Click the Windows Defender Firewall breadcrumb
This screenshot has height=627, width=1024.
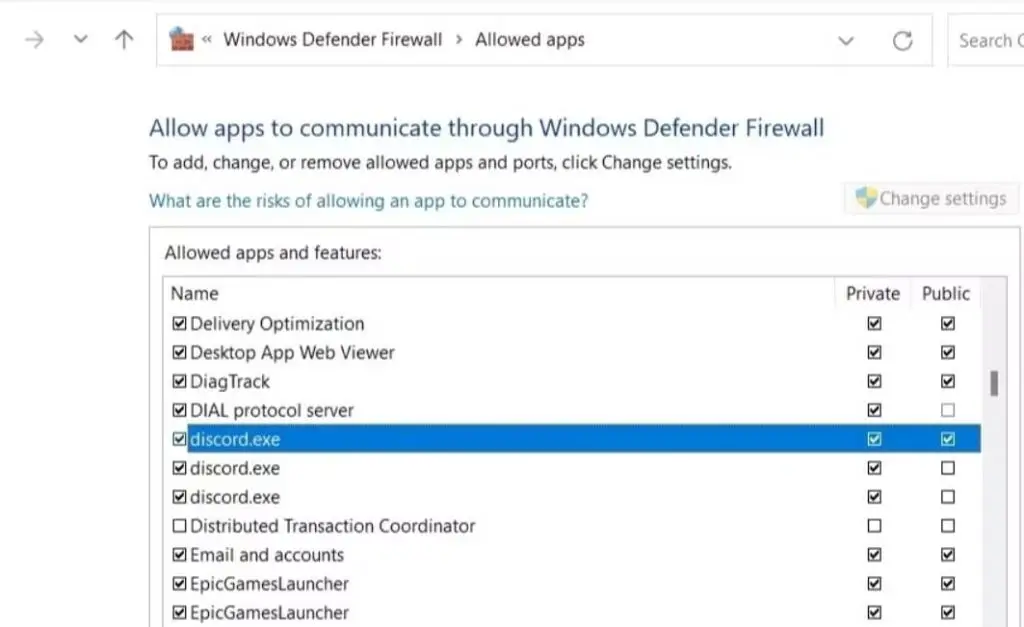point(332,40)
